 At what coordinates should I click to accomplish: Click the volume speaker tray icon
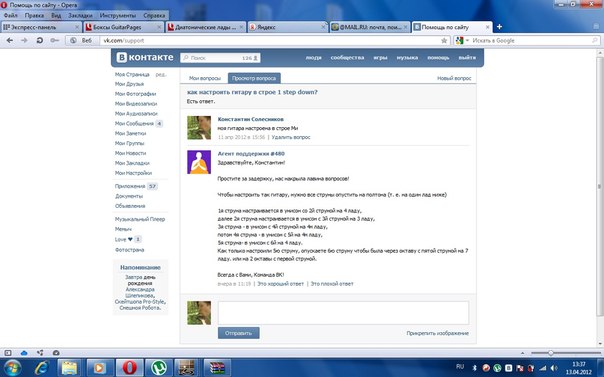(554, 368)
